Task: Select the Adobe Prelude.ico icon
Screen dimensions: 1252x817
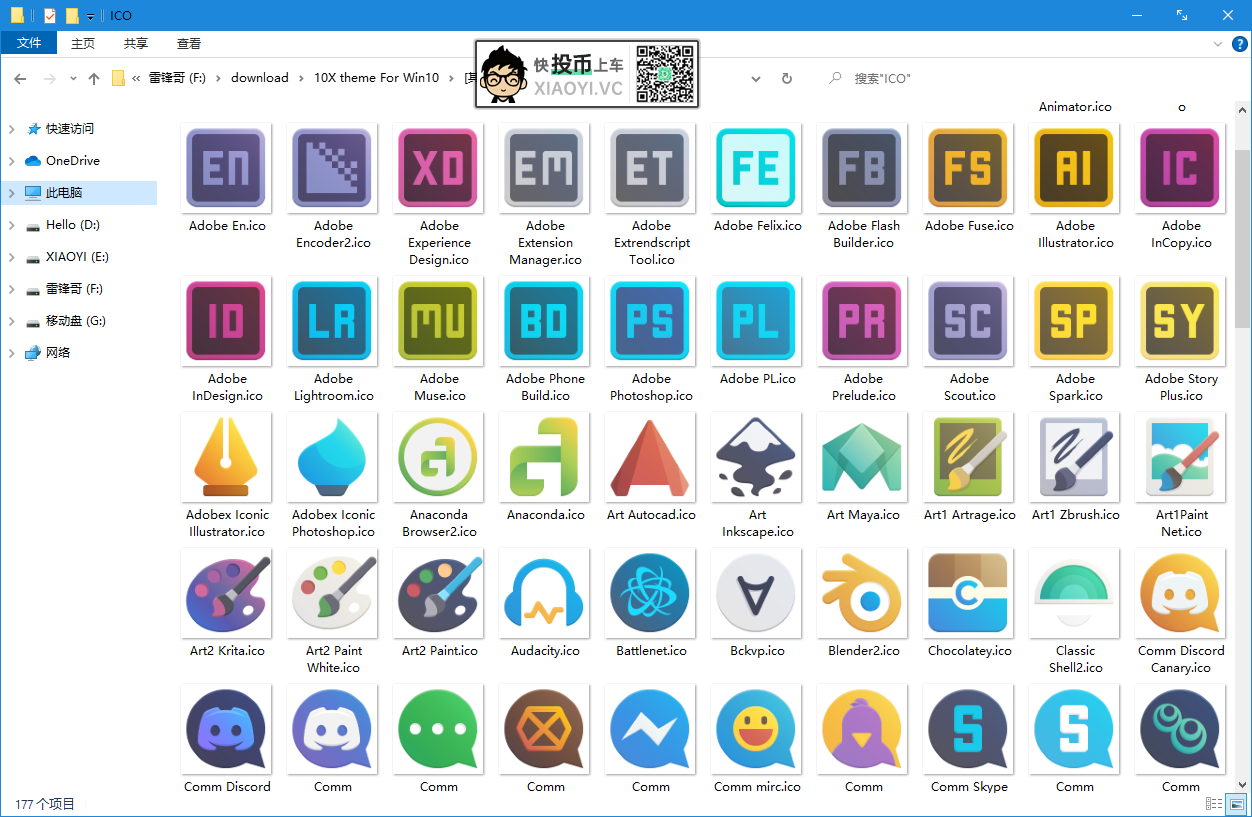Action: (863, 321)
